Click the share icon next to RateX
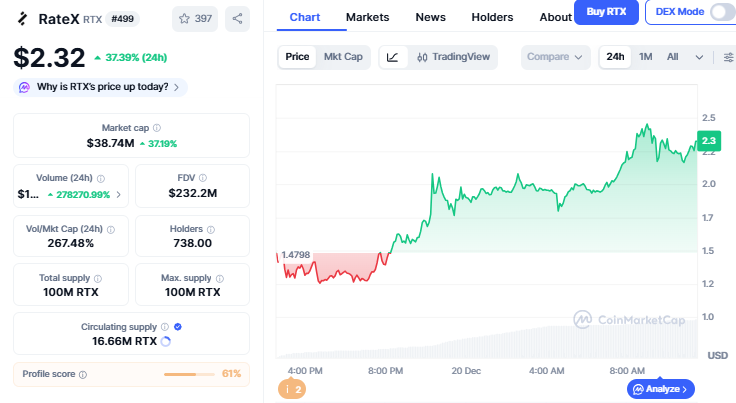This screenshot has width=736, height=403. click(238, 18)
